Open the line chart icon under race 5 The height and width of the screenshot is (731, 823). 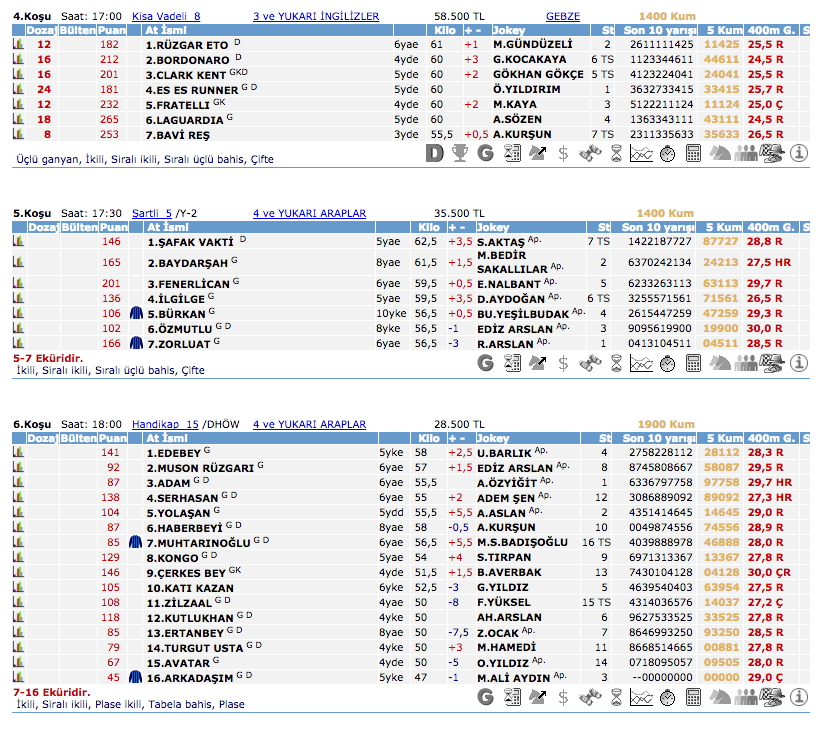(x=642, y=363)
